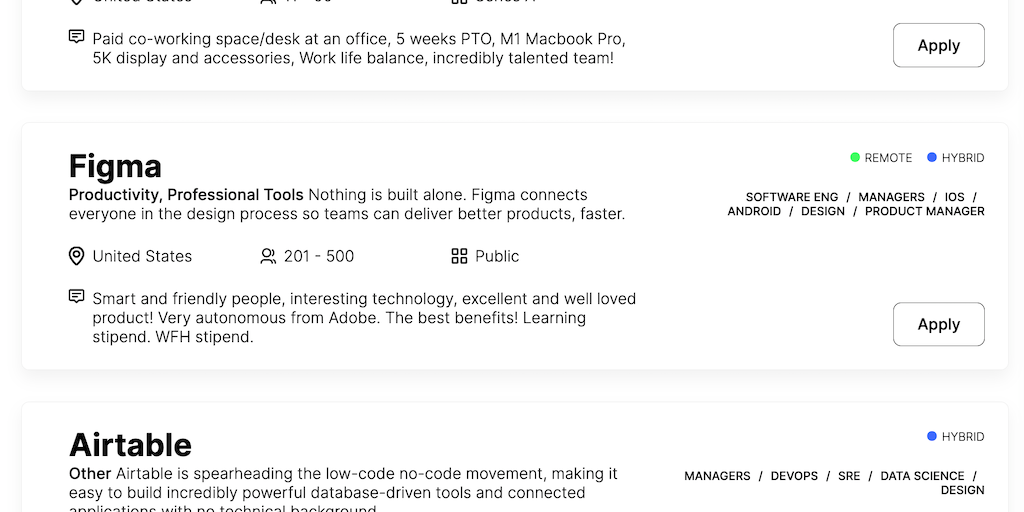
Task: Select the ANDROID tag on Figma
Action: click(754, 211)
